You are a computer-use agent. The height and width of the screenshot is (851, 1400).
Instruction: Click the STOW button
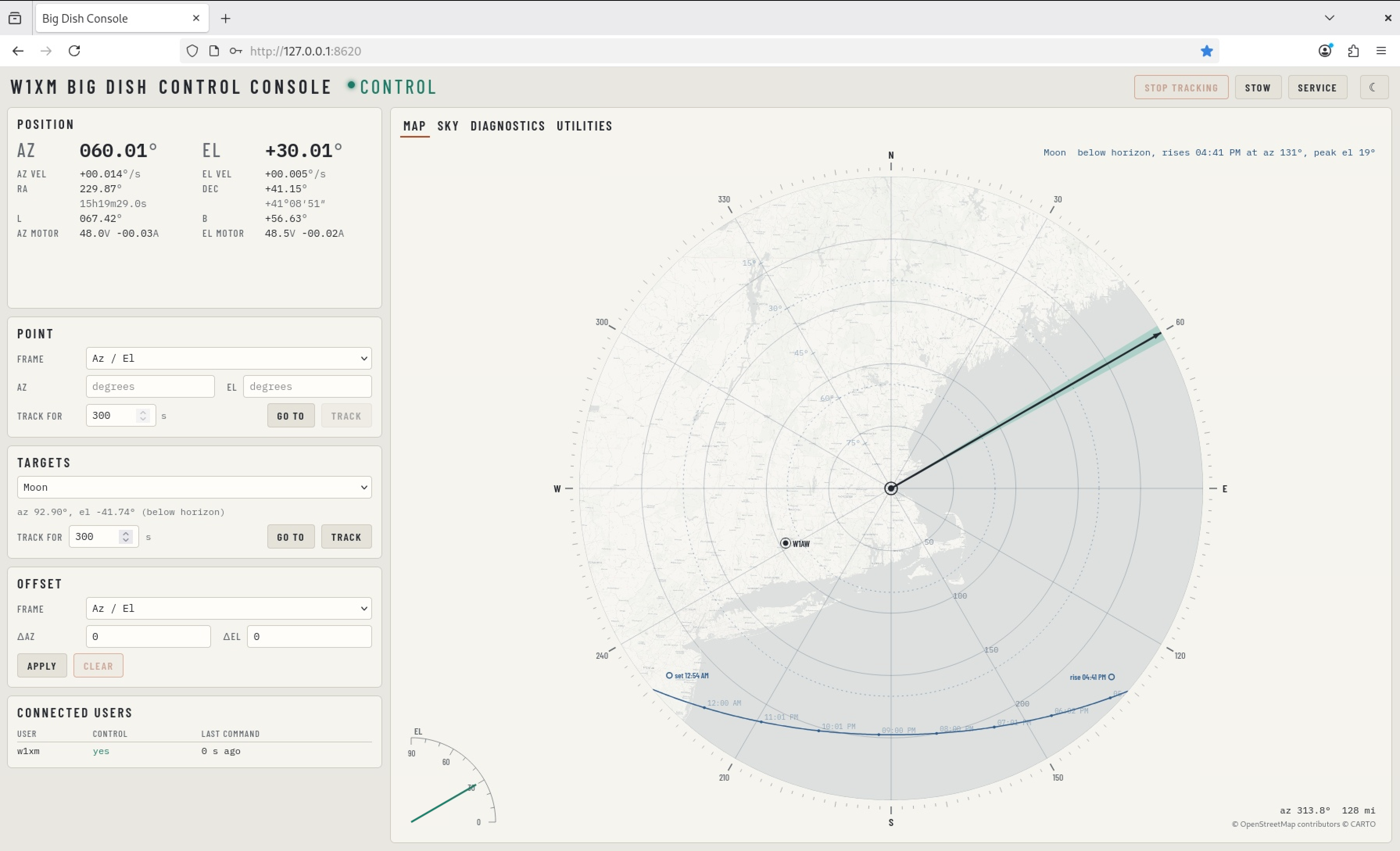(x=1257, y=88)
